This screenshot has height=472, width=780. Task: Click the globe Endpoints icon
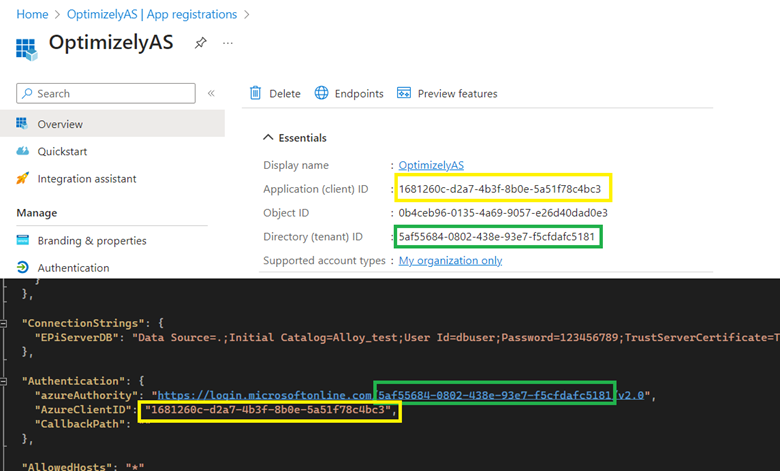point(321,93)
